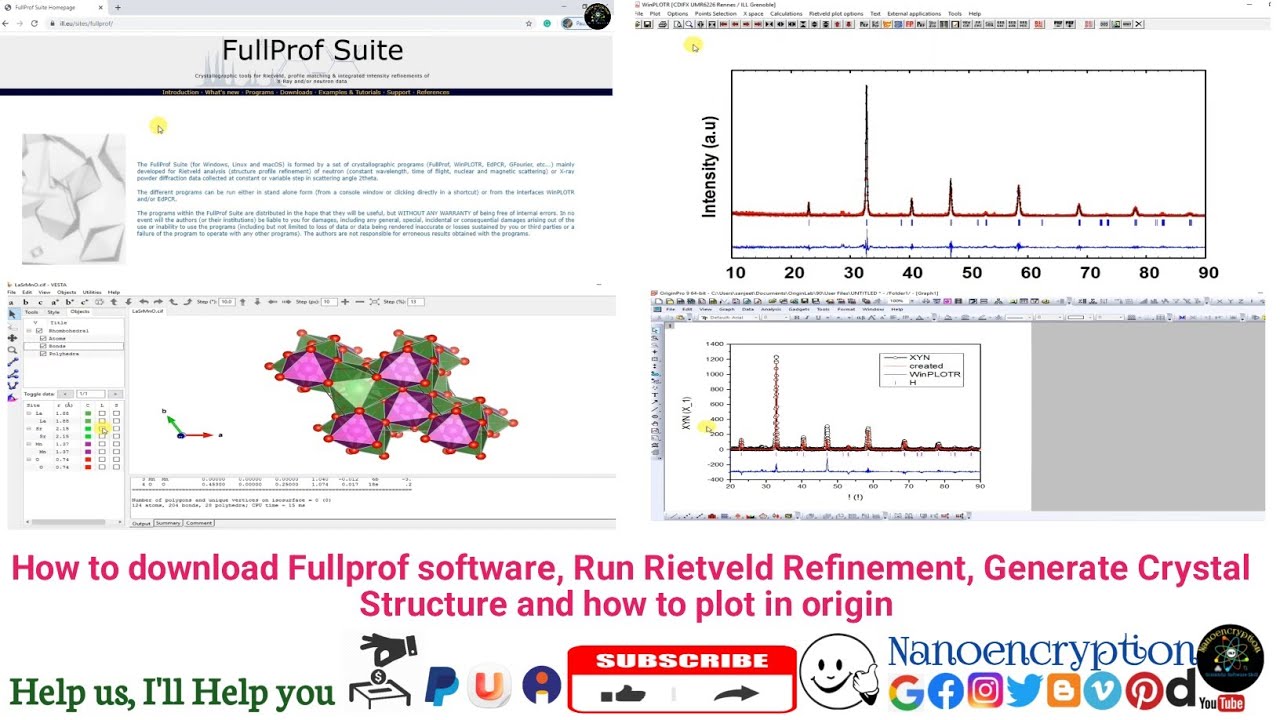Image resolution: width=1280 pixels, height=720 pixels.
Task: Select the polyhedron info tool in VESTA
Action: point(12,398)
